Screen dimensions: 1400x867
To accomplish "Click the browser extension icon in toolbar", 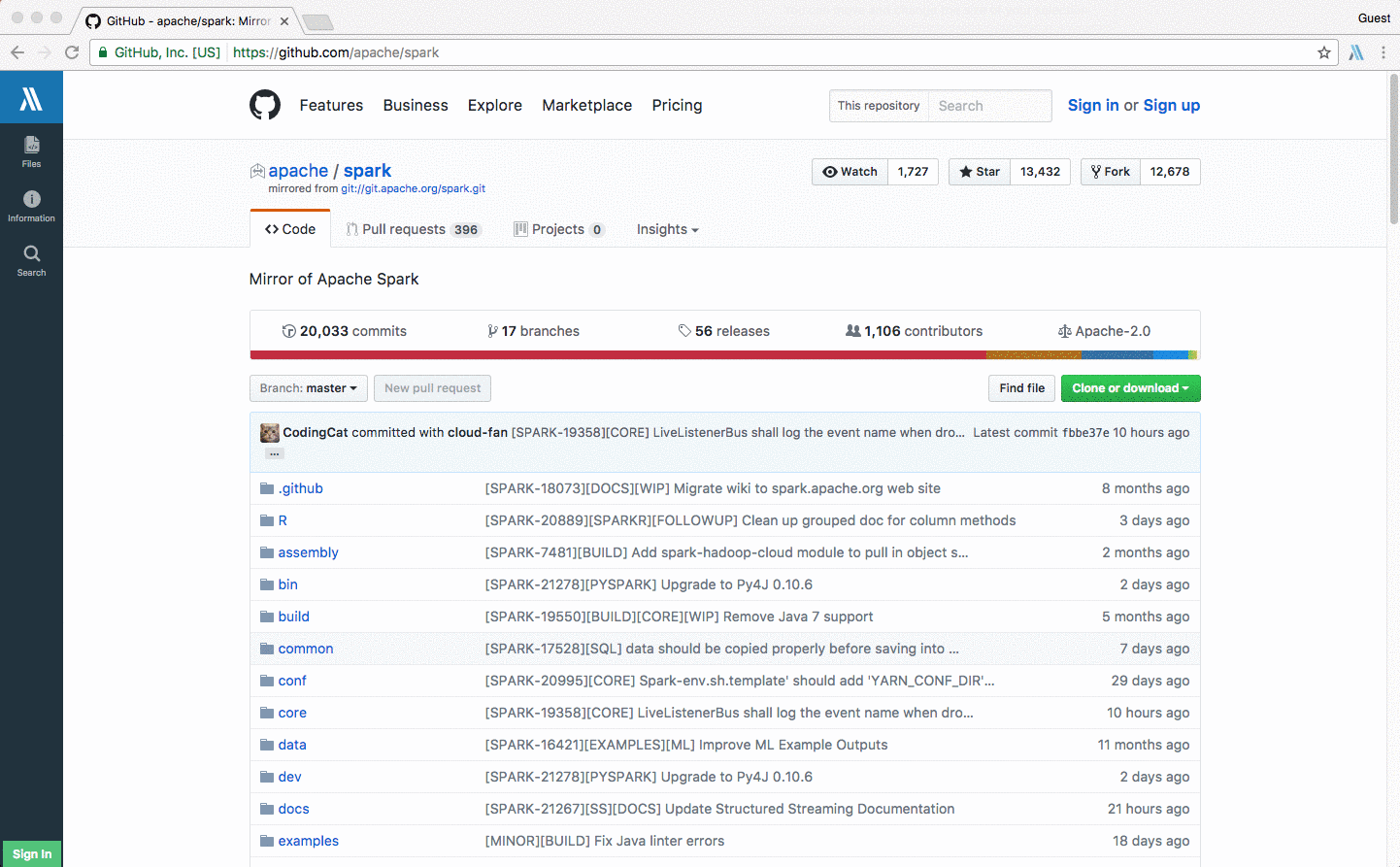I will 1356,52.
